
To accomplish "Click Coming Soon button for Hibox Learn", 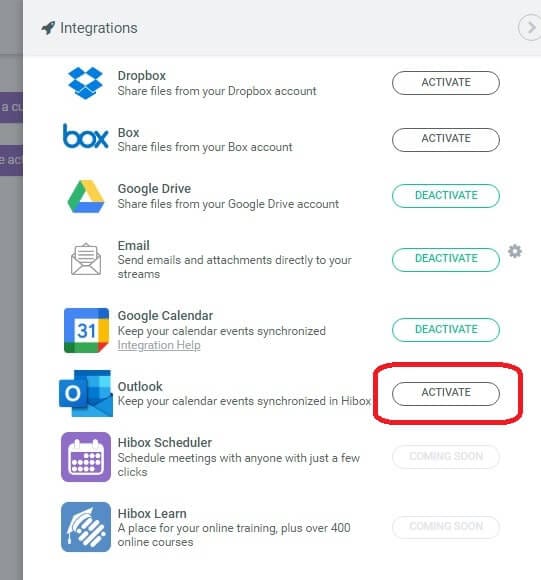I will [x=446, y=527].
